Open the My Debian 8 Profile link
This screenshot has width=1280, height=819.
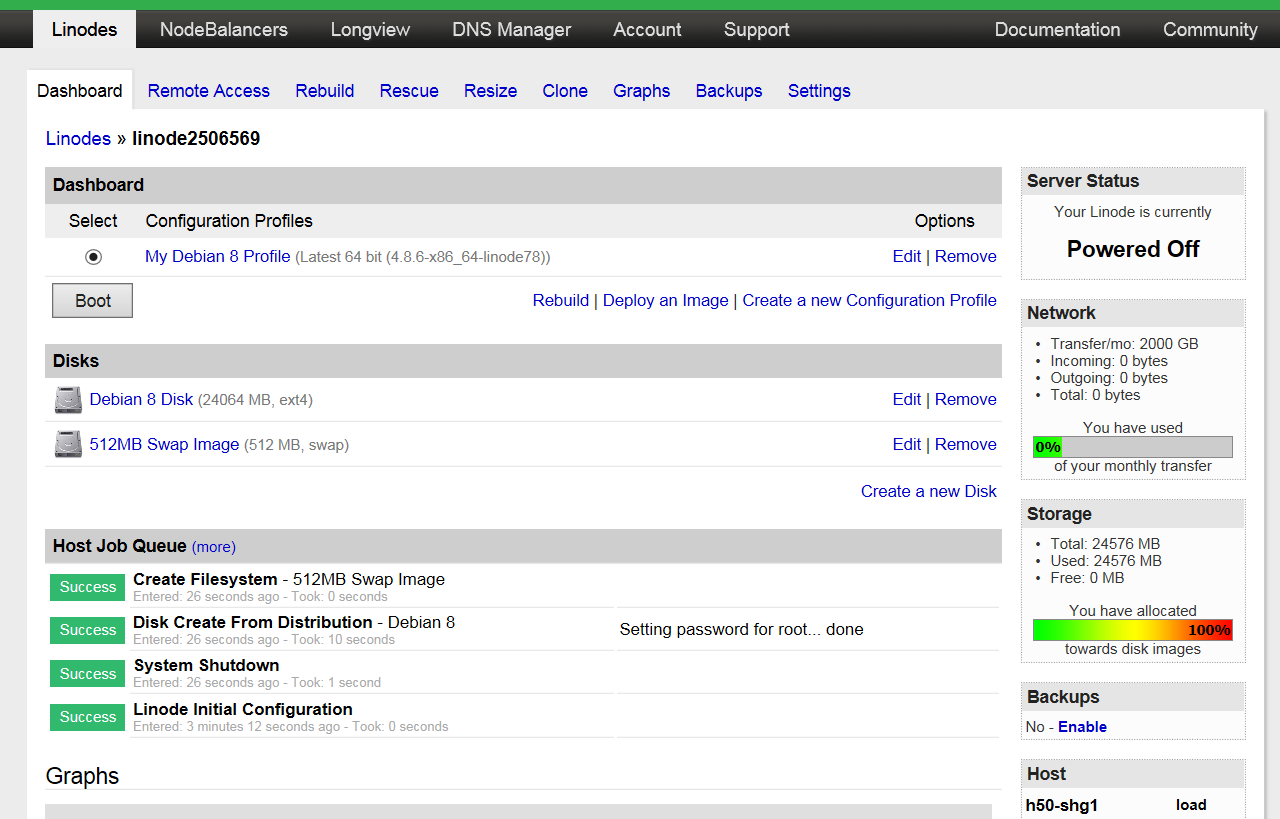coord(217,257)
